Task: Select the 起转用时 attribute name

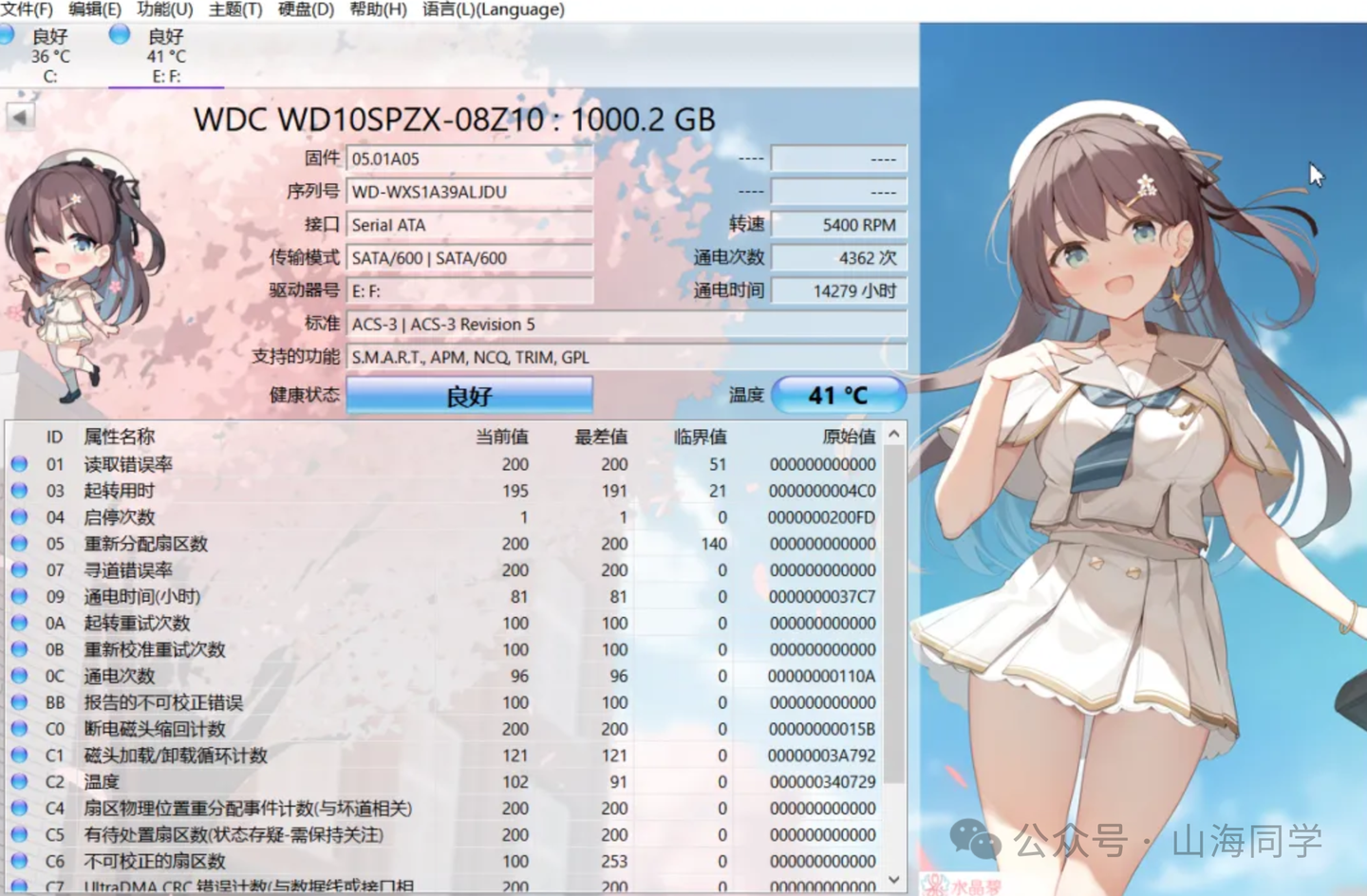Action: point(119,491)
